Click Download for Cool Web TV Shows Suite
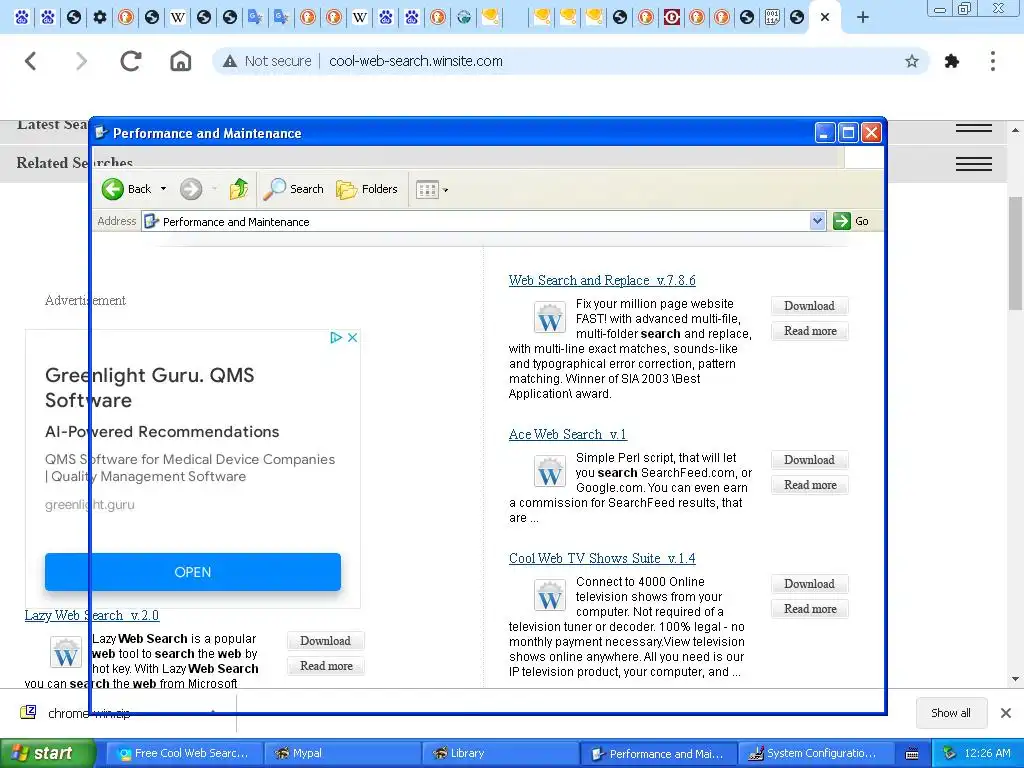The image size is (1024, 768). [809, 584]
